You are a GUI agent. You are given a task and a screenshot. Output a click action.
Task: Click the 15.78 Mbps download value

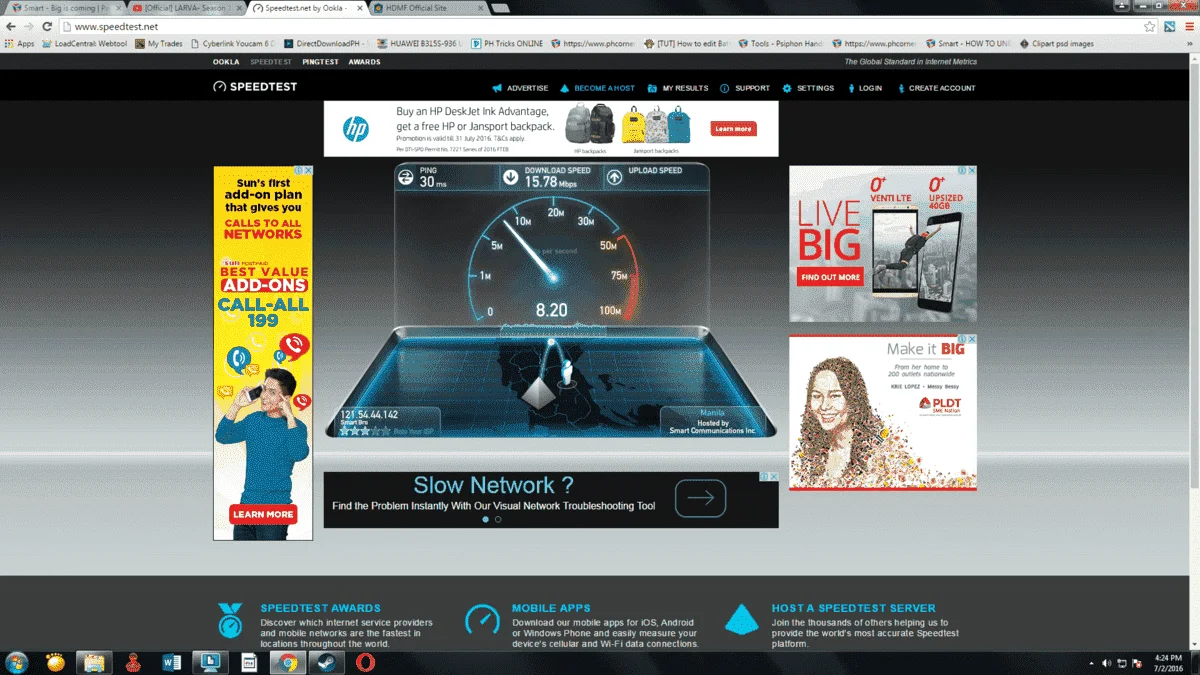552,182
